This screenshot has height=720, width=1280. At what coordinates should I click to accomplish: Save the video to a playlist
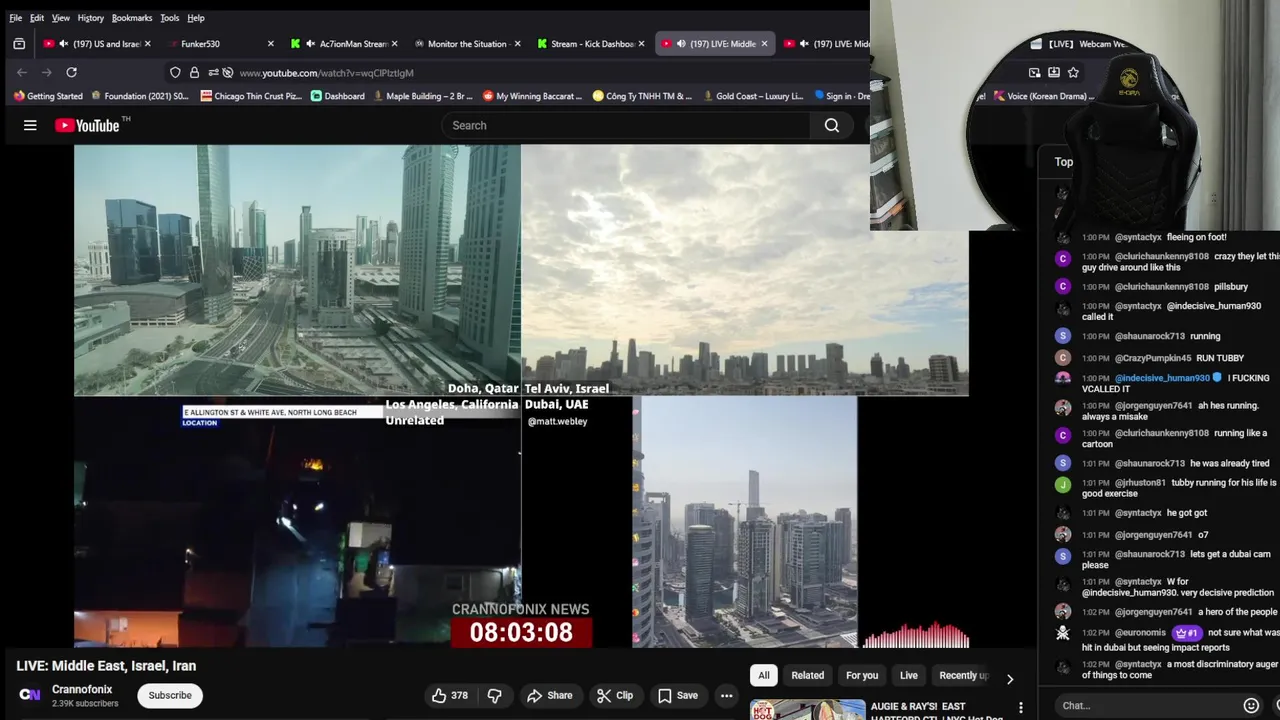click(678, 695)
